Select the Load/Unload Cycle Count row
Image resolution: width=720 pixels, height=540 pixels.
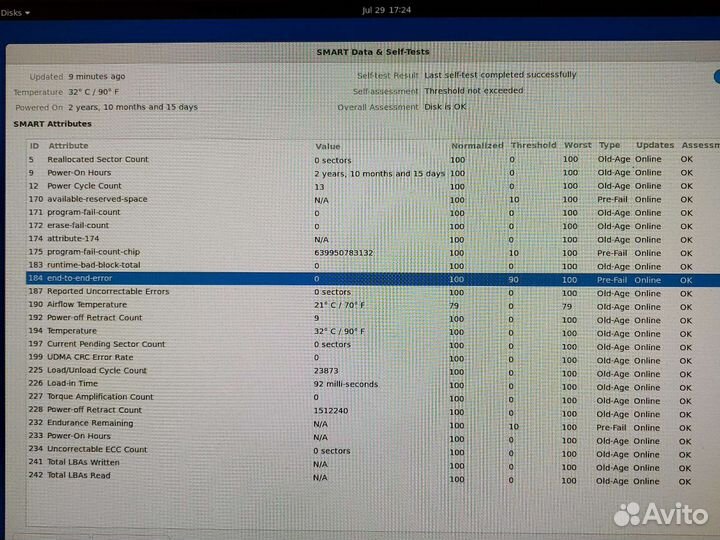(373, 371)
